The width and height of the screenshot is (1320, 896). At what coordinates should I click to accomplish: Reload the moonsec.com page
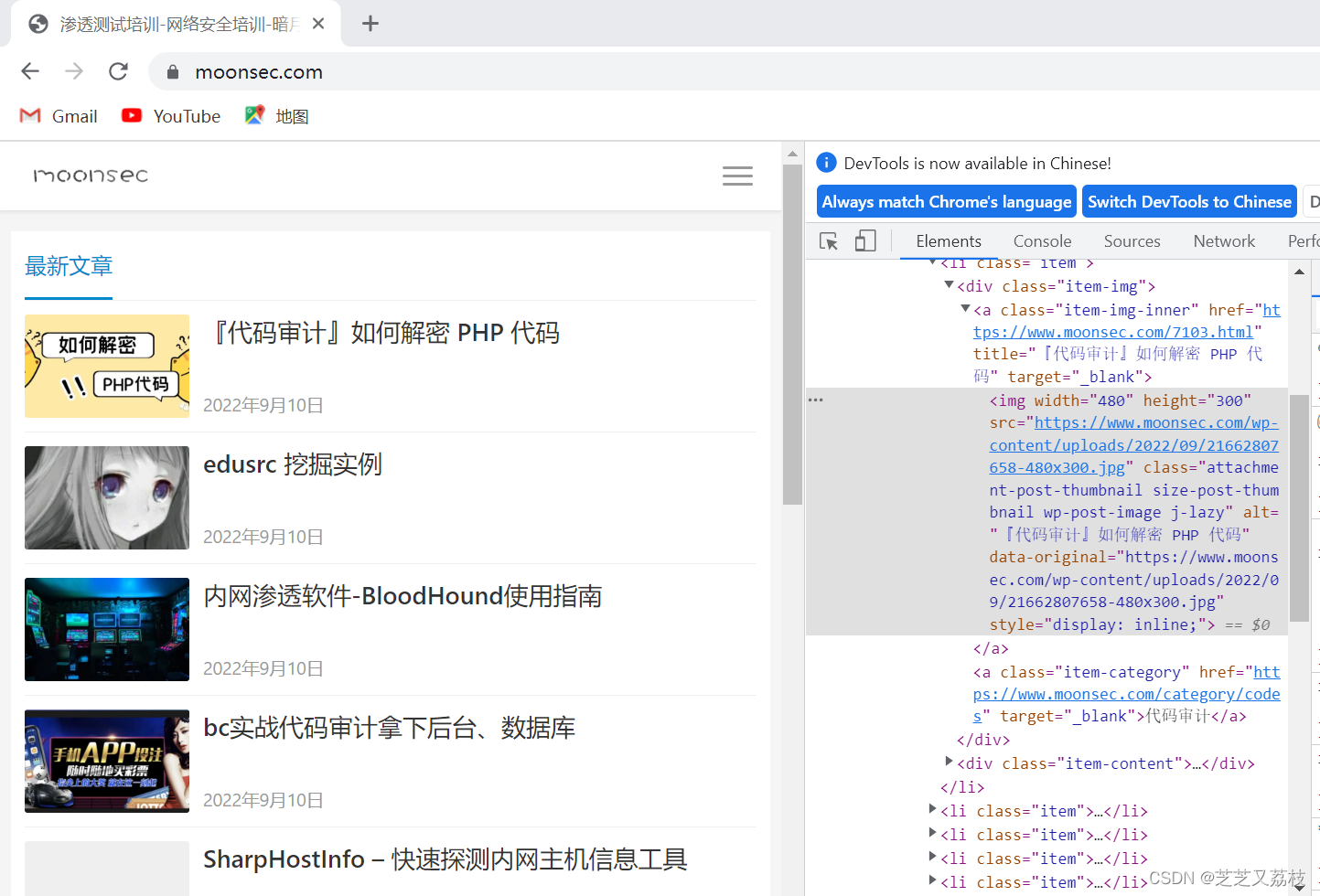tap(118, 71)
